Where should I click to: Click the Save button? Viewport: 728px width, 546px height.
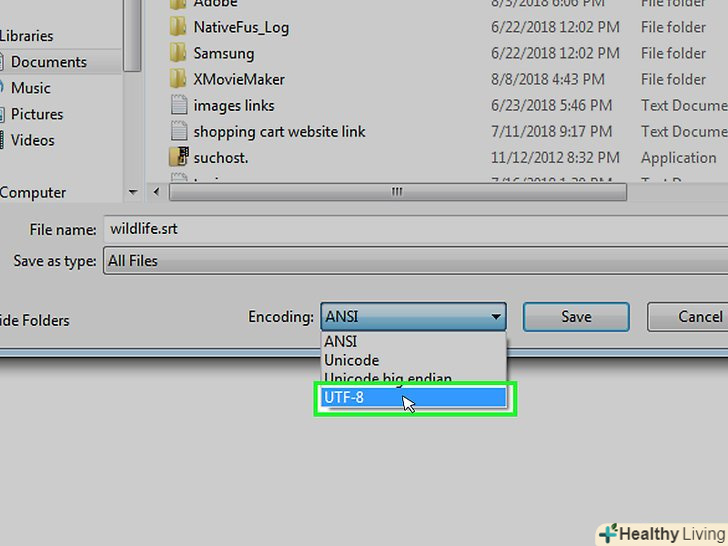coord(576,317)
